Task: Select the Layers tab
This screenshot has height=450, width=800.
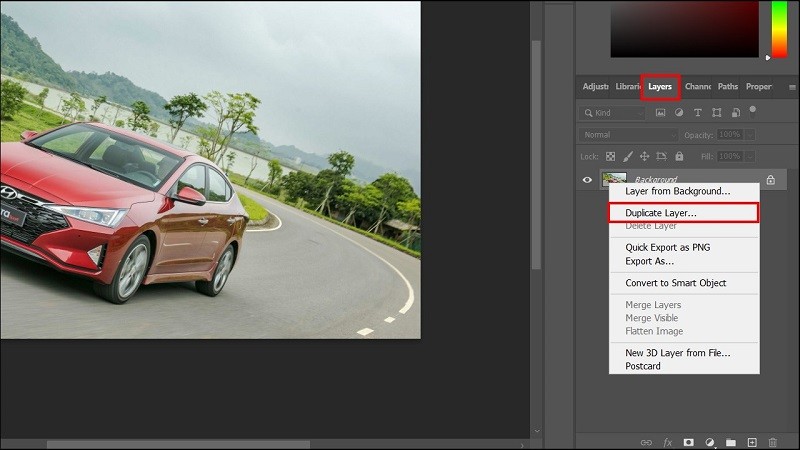Action: point(660,87)
